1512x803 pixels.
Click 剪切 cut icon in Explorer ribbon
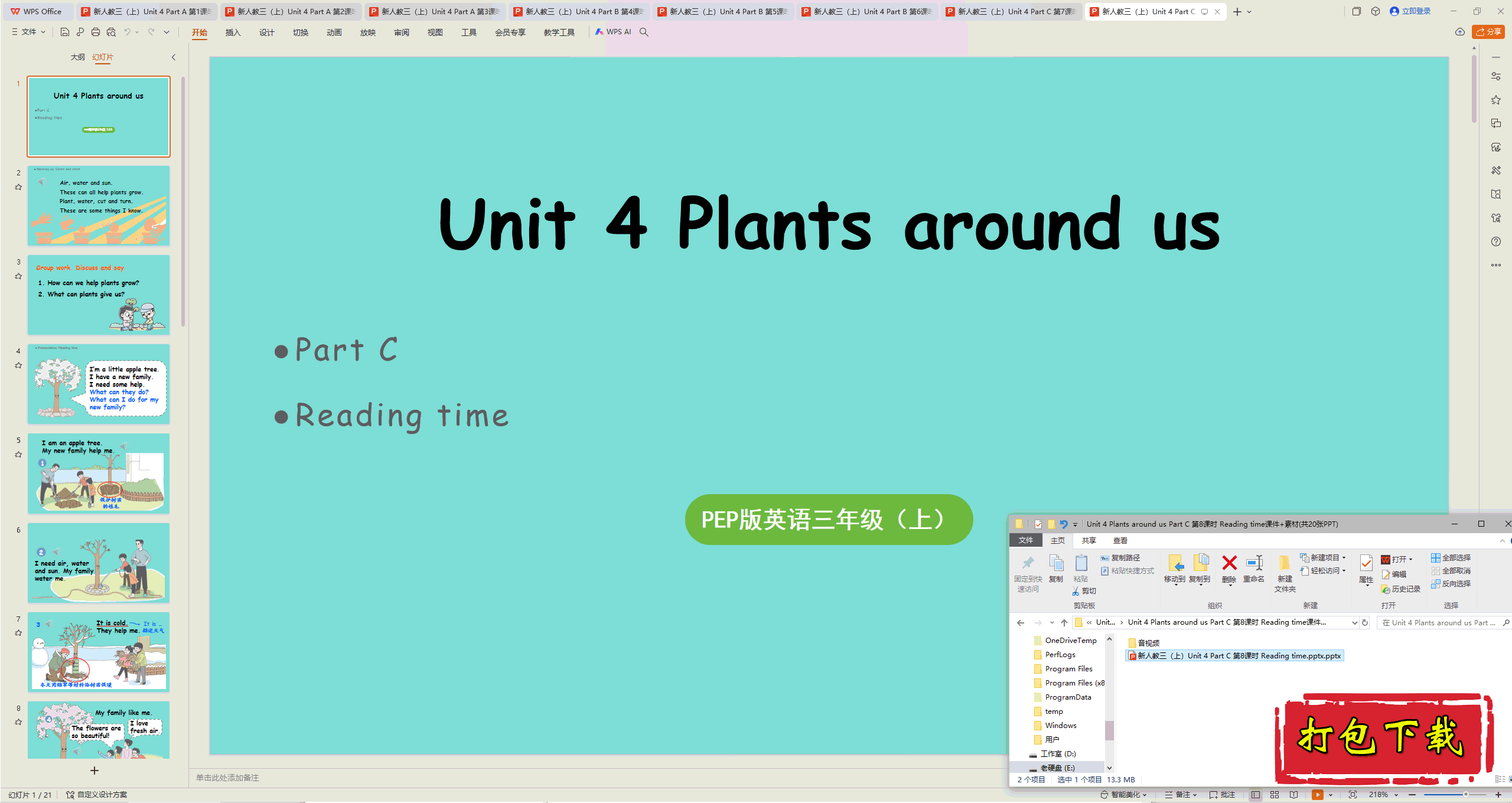point(1084,591)
